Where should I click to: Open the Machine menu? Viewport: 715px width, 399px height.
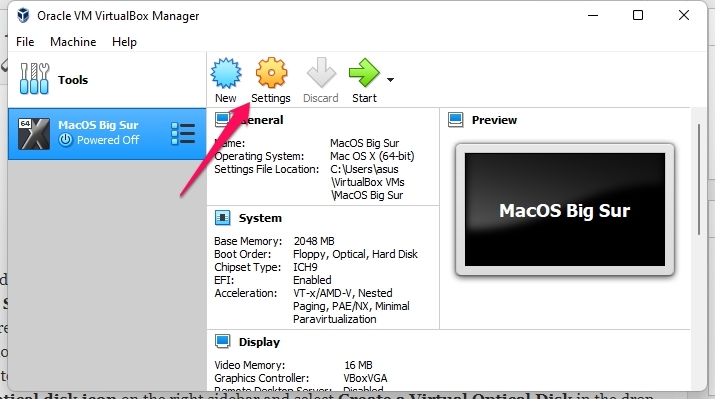73,42
